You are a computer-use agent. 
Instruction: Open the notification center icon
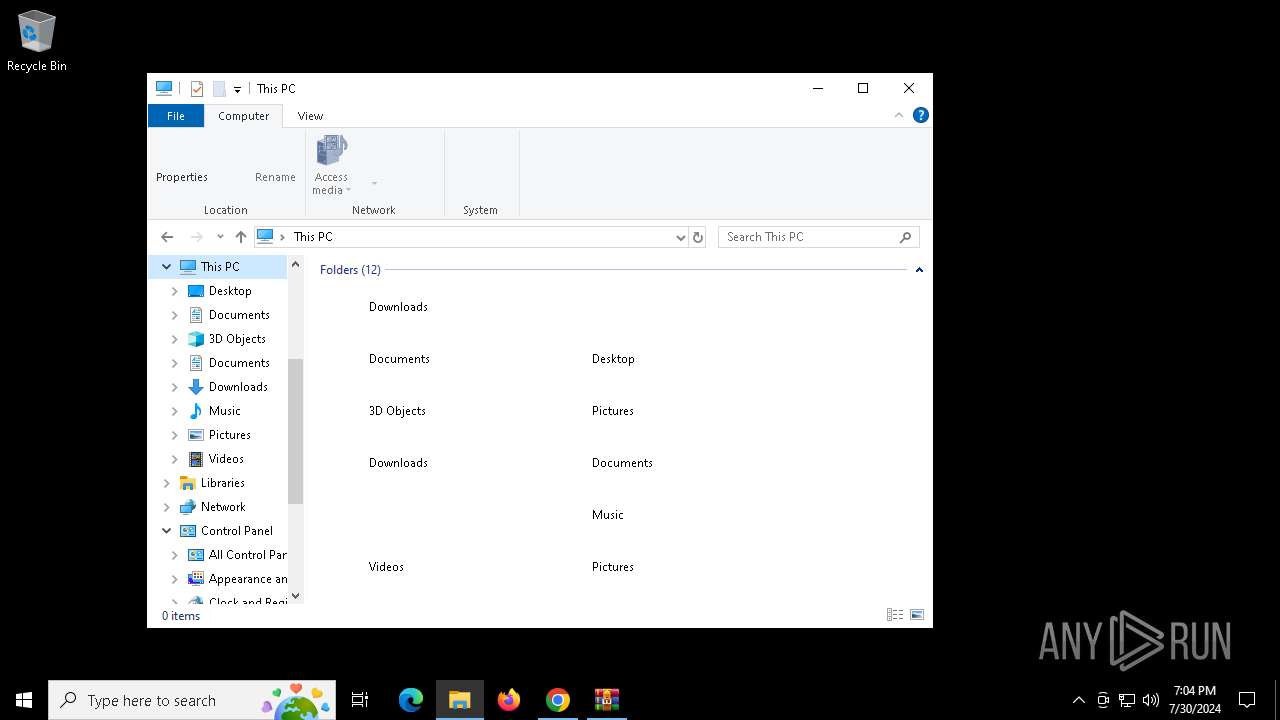tap(1247, 700)
